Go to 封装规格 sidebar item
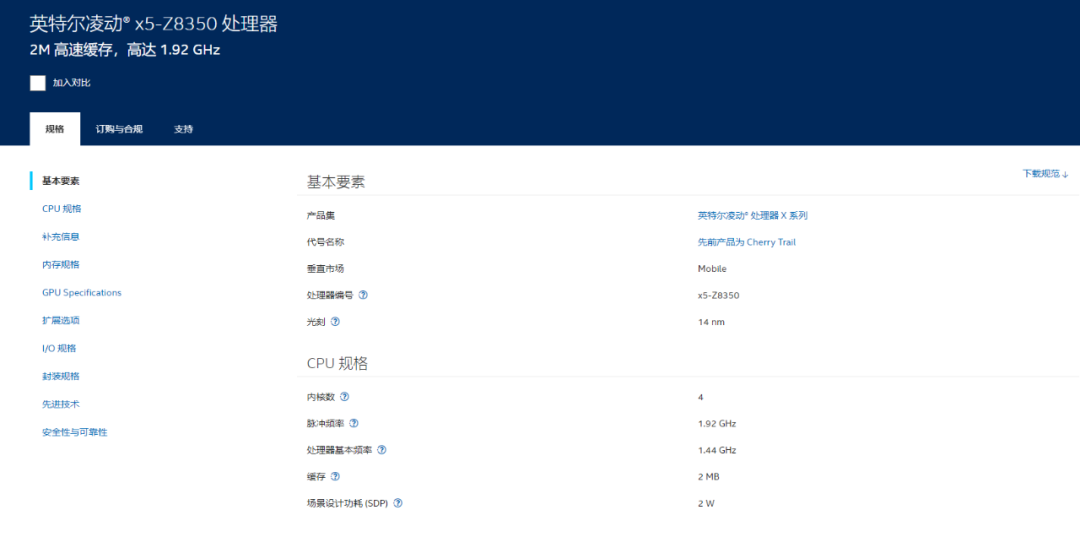The image size is (1080, 537). pos(61,376)
